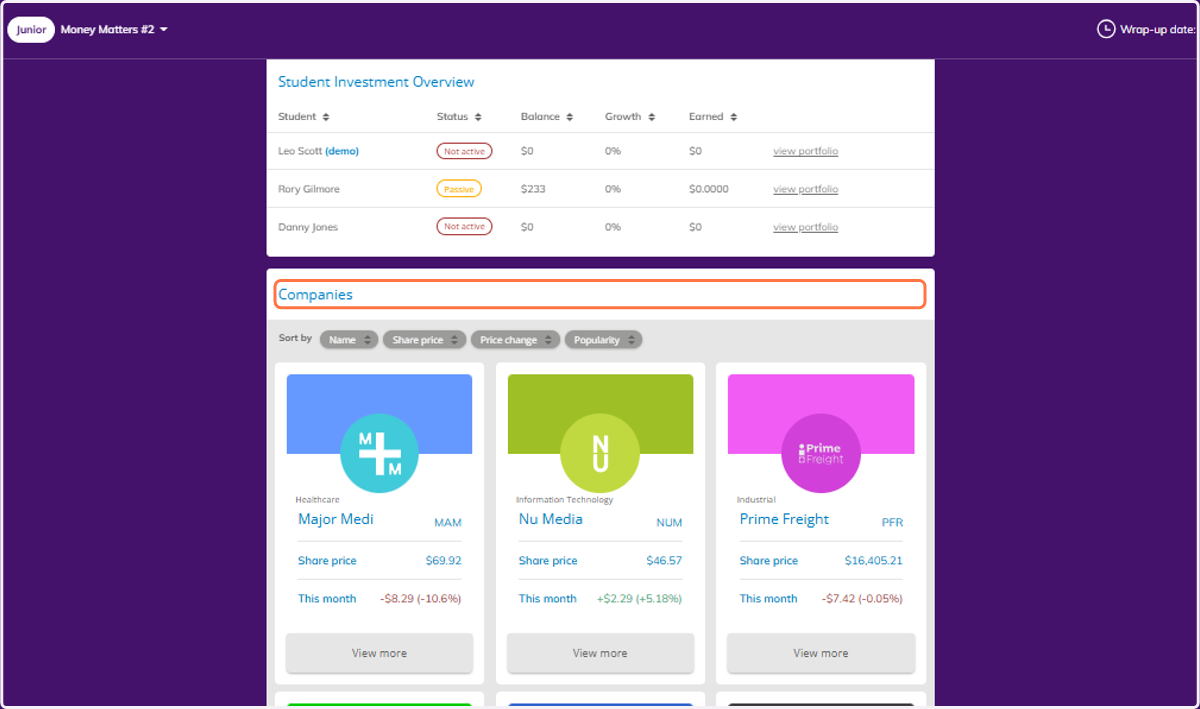The image size is (1200, 709).
Task: Sort companies by Price change
Action: pos(516,340)
